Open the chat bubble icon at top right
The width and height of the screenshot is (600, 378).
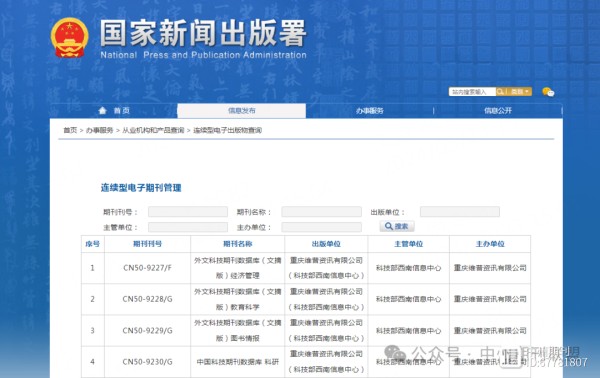548,92
